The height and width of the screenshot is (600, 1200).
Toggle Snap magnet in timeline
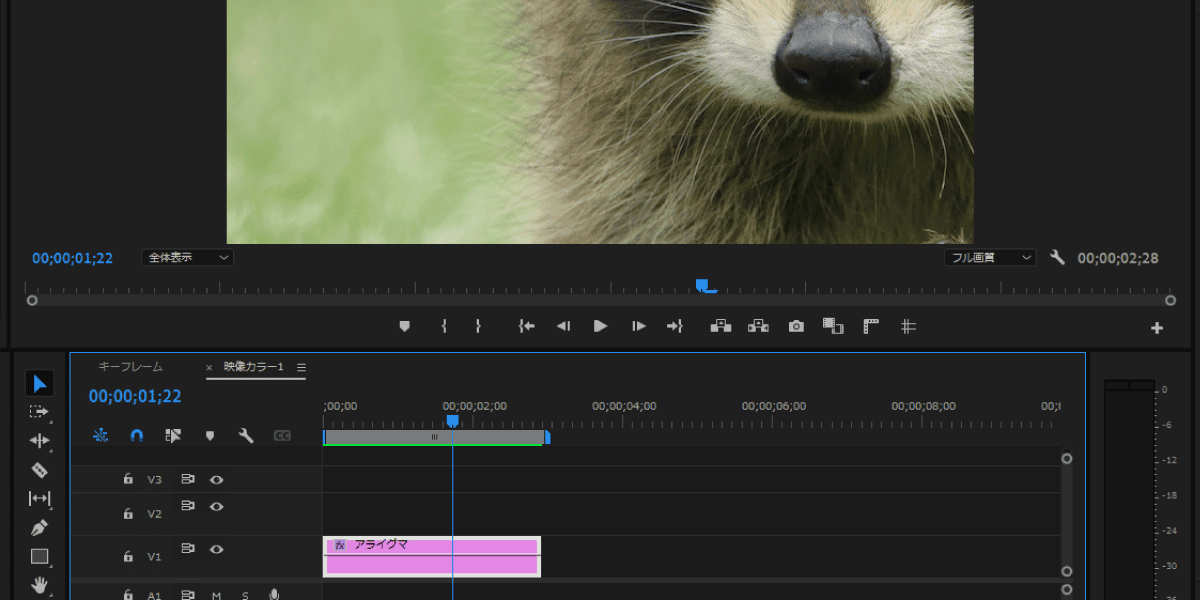pos(137,436)
